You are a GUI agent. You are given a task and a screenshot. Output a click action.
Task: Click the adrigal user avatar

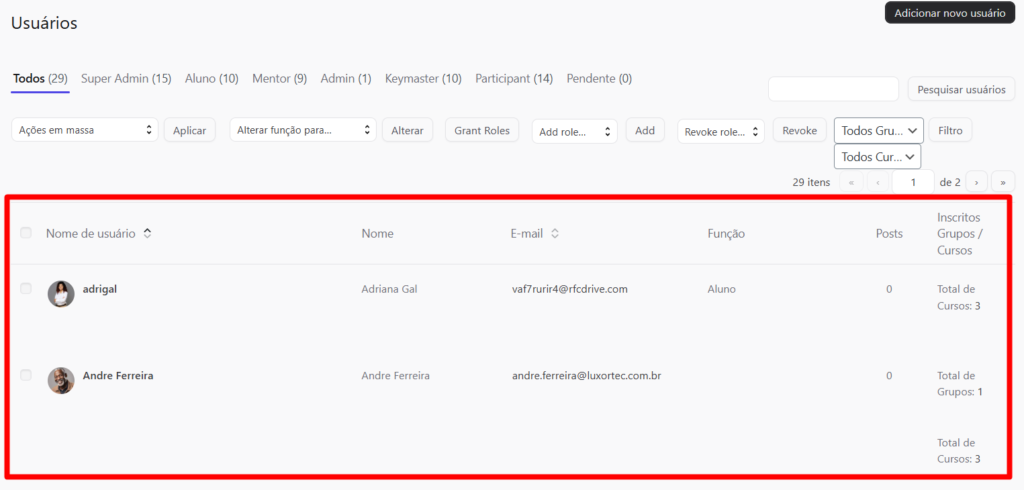pos(61,293)
